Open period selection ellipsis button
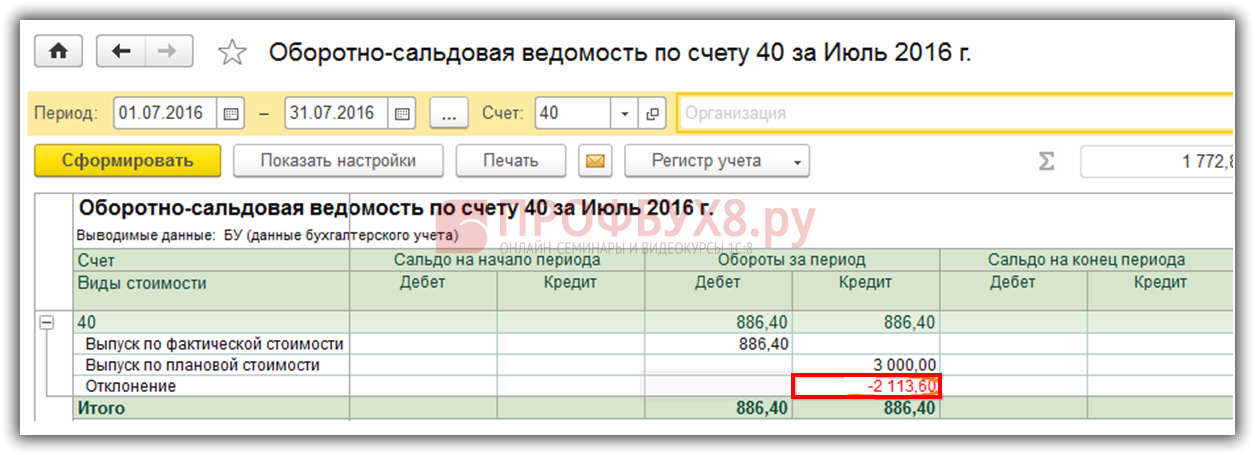This screenshot has height=455, width=1255. pos(449,114)
